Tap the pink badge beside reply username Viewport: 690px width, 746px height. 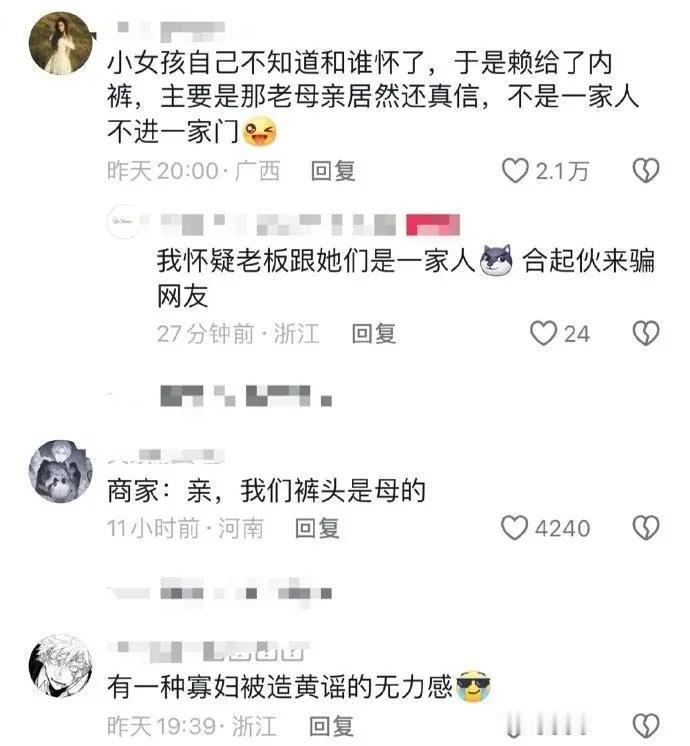(x=433, y=225)
